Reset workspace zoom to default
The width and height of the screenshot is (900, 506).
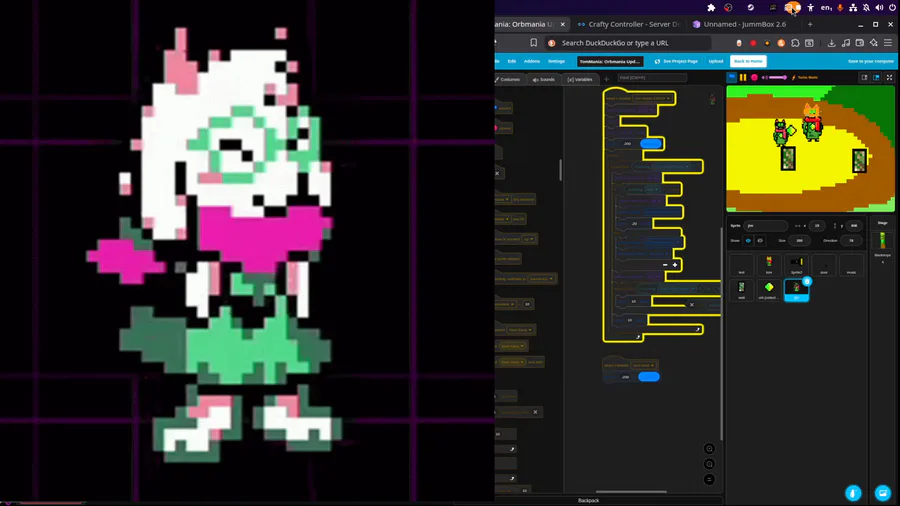click(709, 479)
